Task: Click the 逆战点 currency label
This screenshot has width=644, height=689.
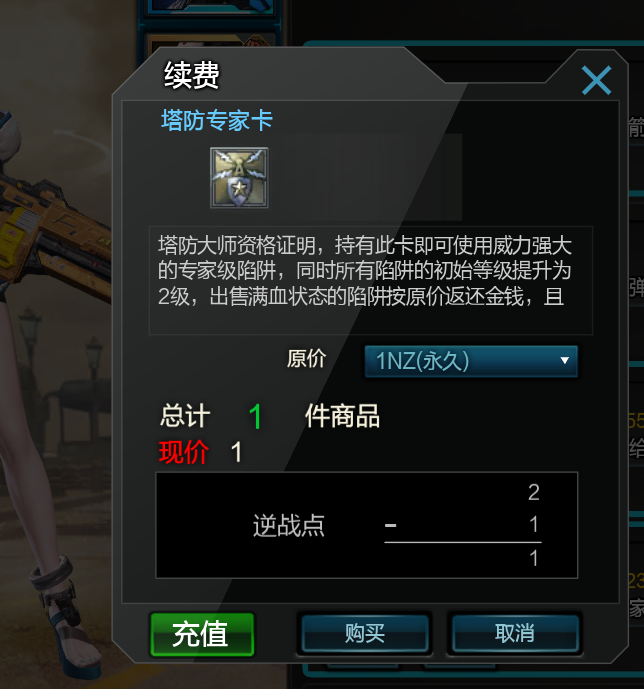Action: 289,526
